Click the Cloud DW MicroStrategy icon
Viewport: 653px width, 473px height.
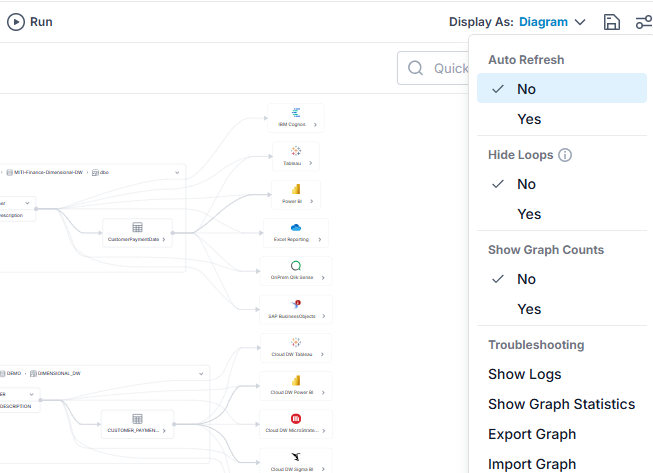[296, 418]
